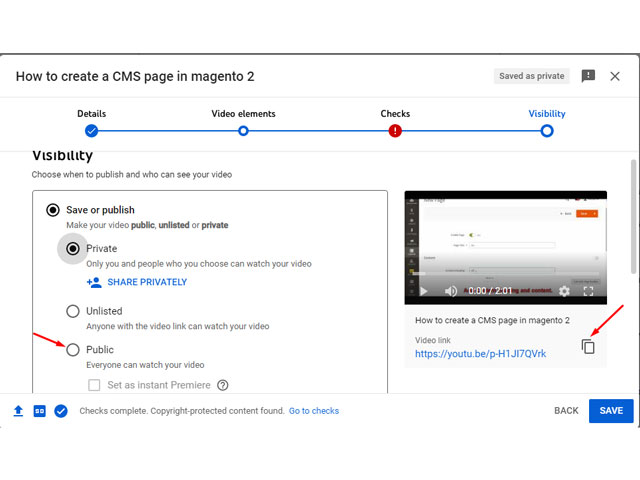Viewport: 640px width, 480px height.
Task: Play the video preview
Action: click(424, 291)
